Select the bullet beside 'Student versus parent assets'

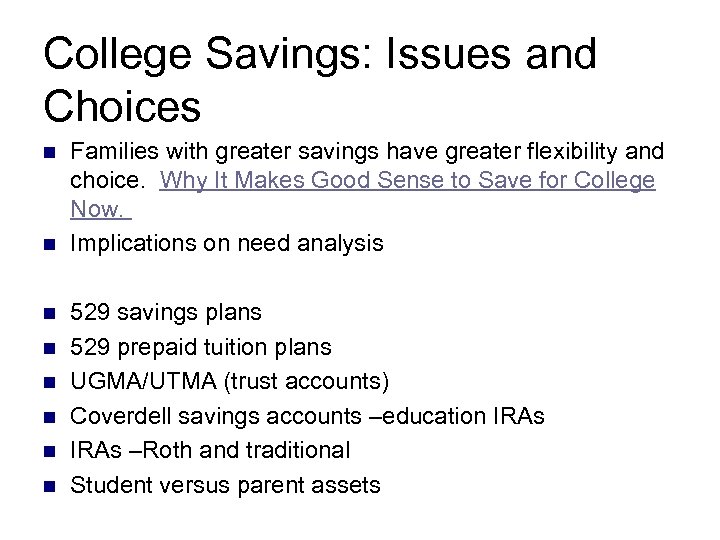[x=47, y=487]
